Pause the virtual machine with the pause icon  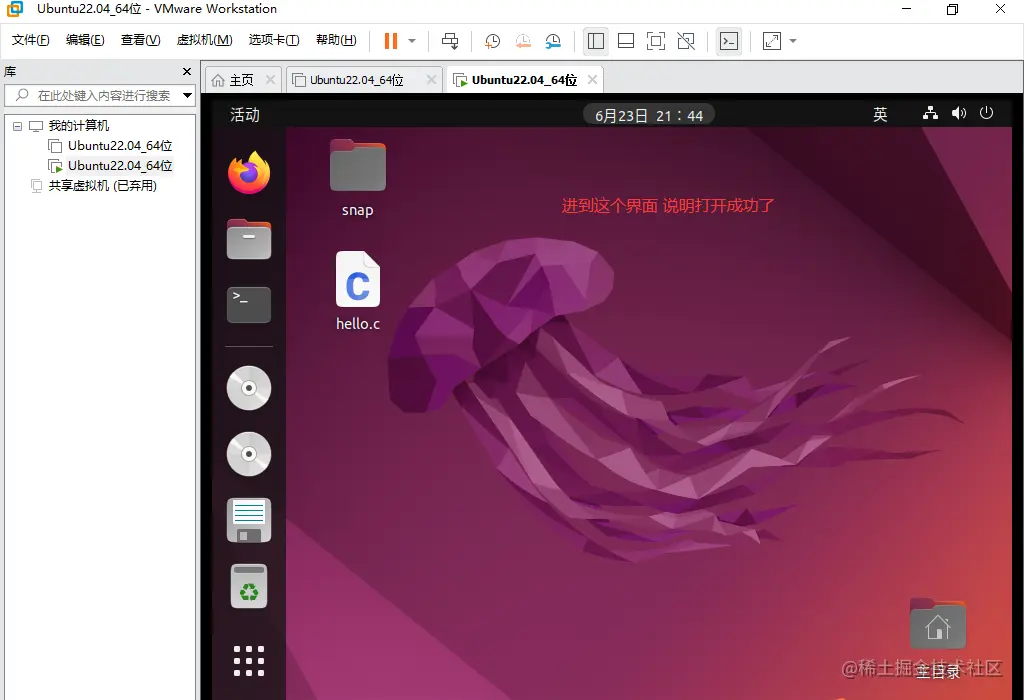(x=391, y=40)
